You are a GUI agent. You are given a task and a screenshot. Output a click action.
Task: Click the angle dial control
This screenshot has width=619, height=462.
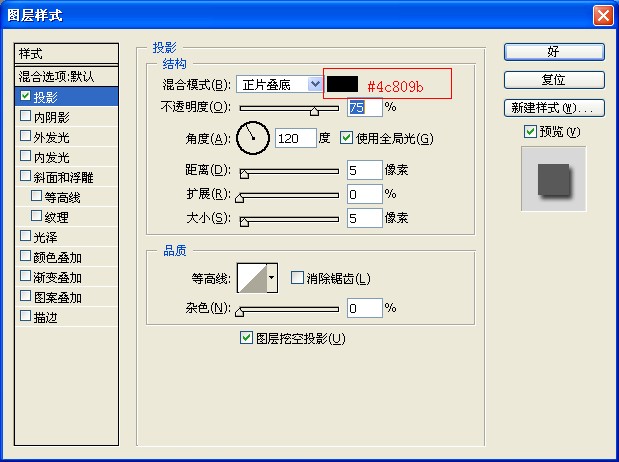pyautogui.click(x=253, y=138)
